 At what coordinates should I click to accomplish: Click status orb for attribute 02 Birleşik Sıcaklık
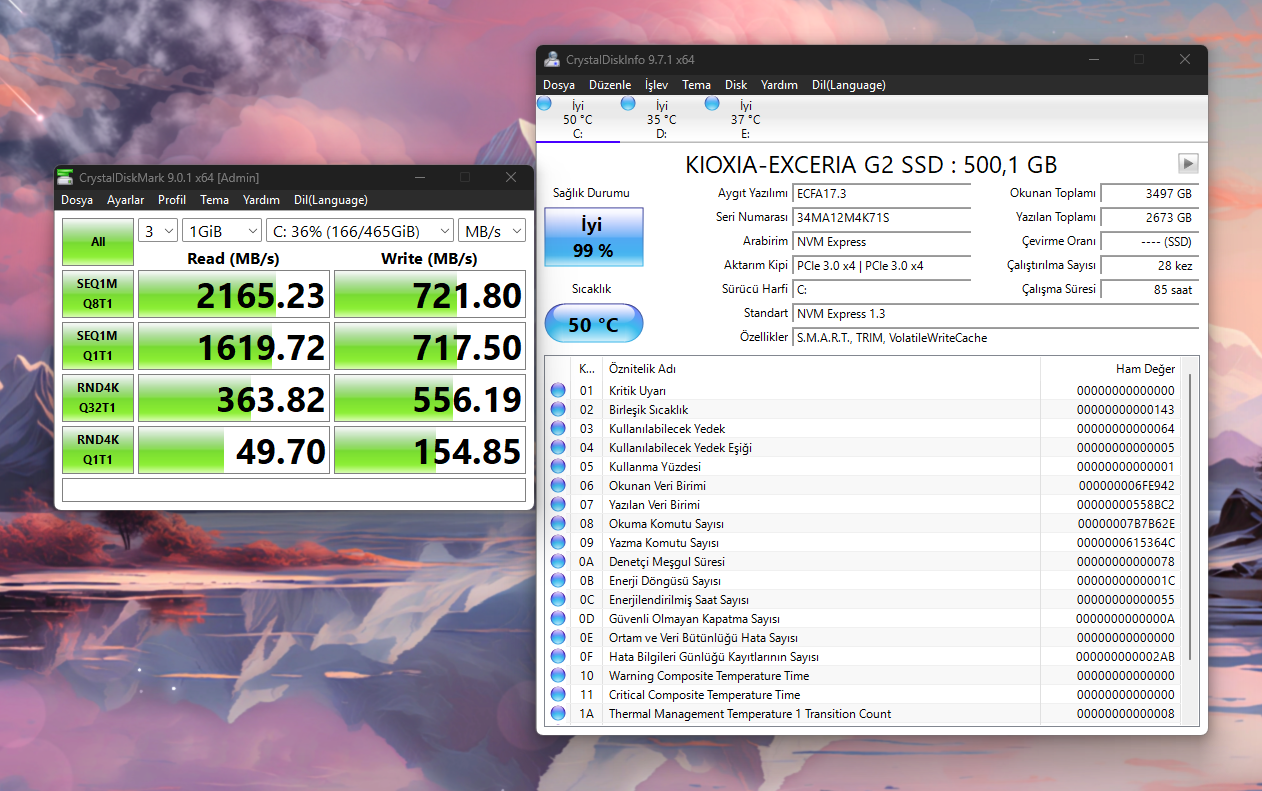(558, 410)
